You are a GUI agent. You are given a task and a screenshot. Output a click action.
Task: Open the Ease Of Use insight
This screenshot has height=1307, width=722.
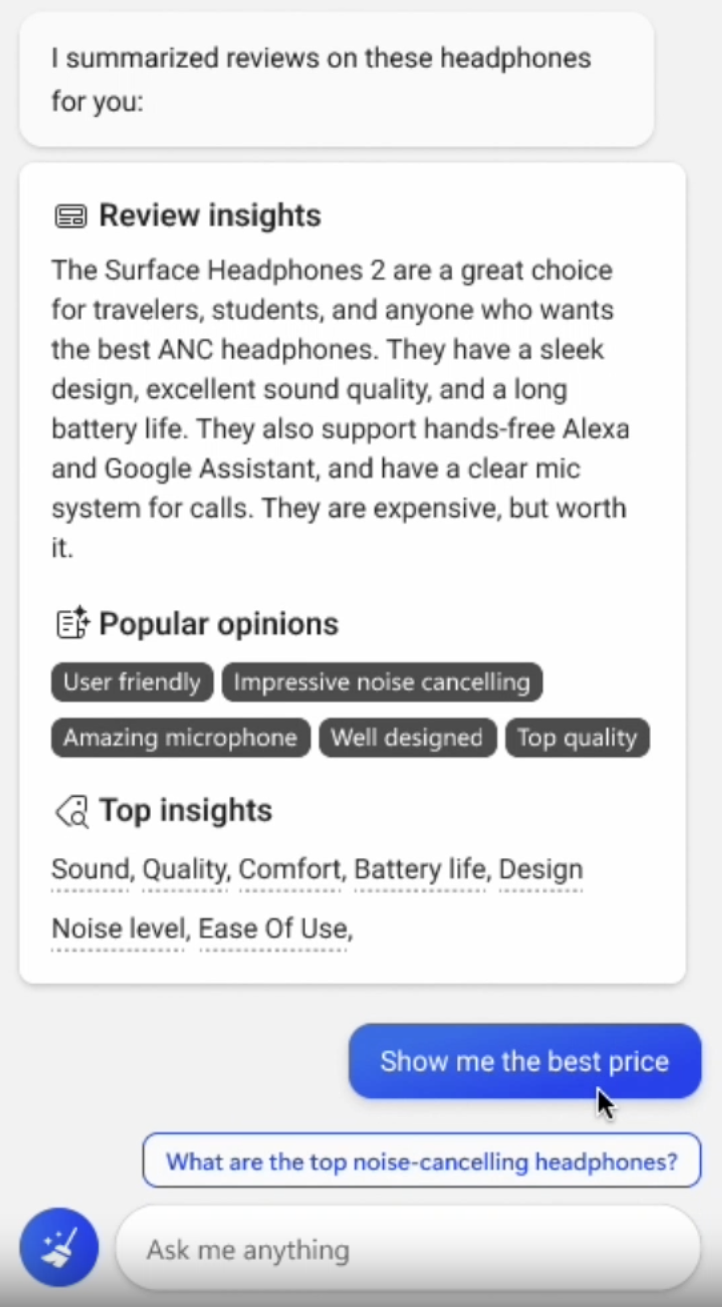point(272,930)
